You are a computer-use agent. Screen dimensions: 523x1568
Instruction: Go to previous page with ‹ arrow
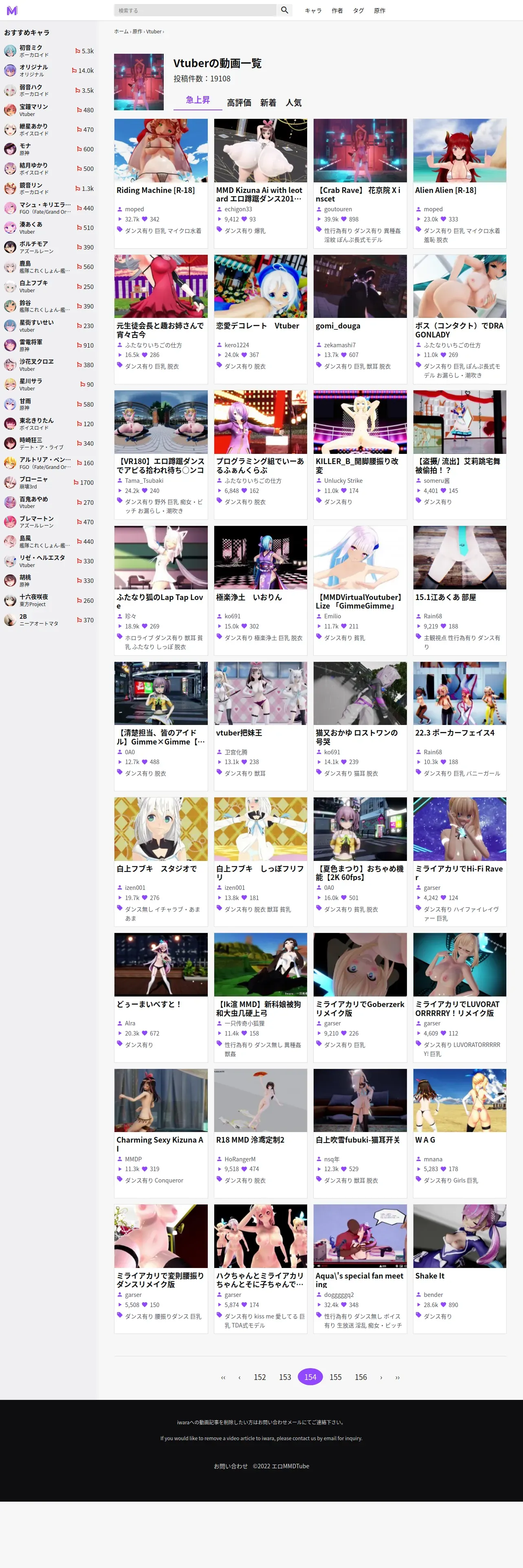pyautogui.click(x=239, y=1377)
